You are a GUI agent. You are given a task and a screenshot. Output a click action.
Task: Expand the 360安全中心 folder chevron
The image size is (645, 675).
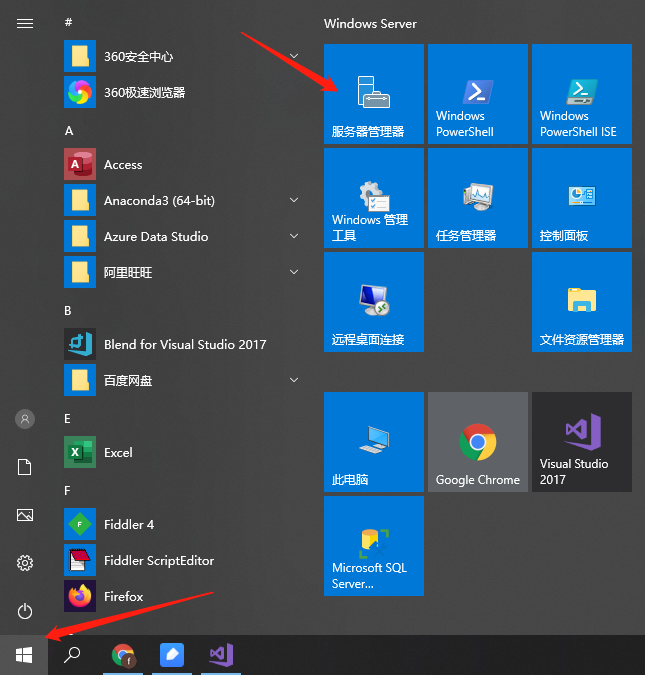(x=294, y=56)
